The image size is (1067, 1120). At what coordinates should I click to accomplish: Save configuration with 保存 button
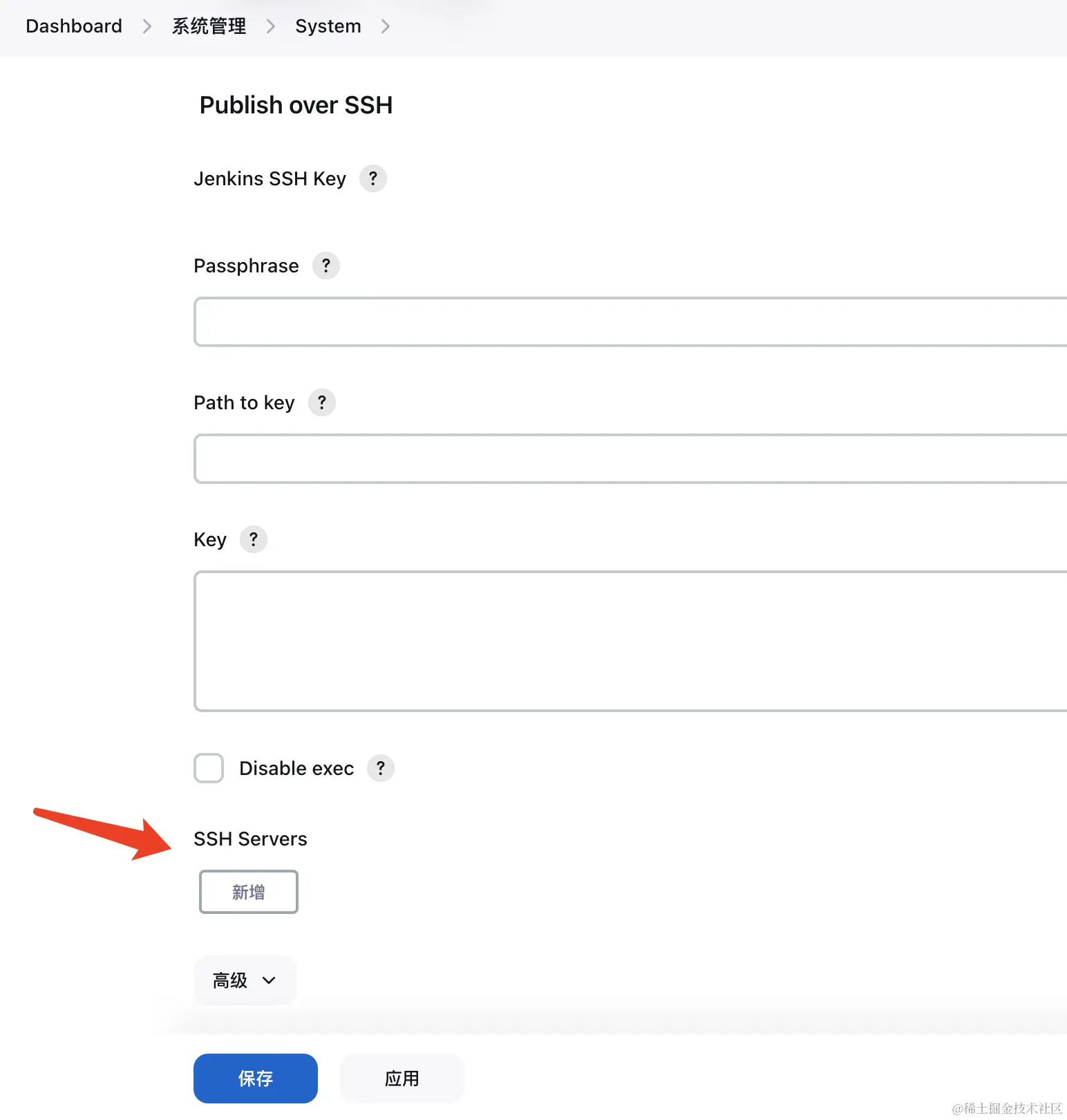pyautogui.click(x=256, y=1079)
